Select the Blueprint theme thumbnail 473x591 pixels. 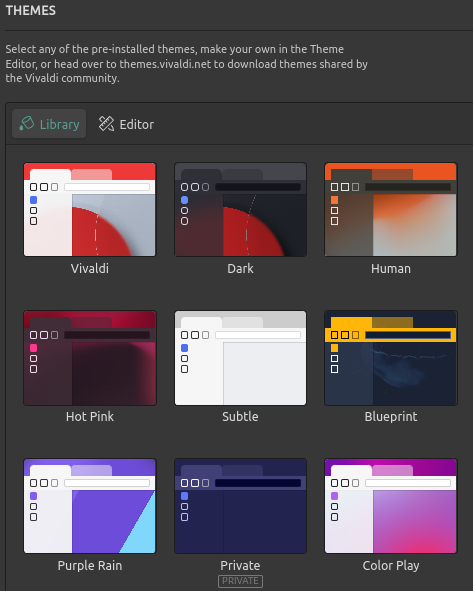[391, 358]
